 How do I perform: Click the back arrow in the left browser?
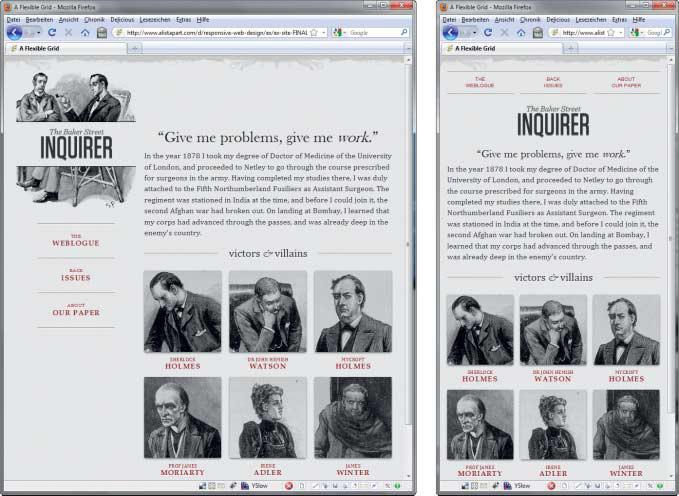click(14, 32)
